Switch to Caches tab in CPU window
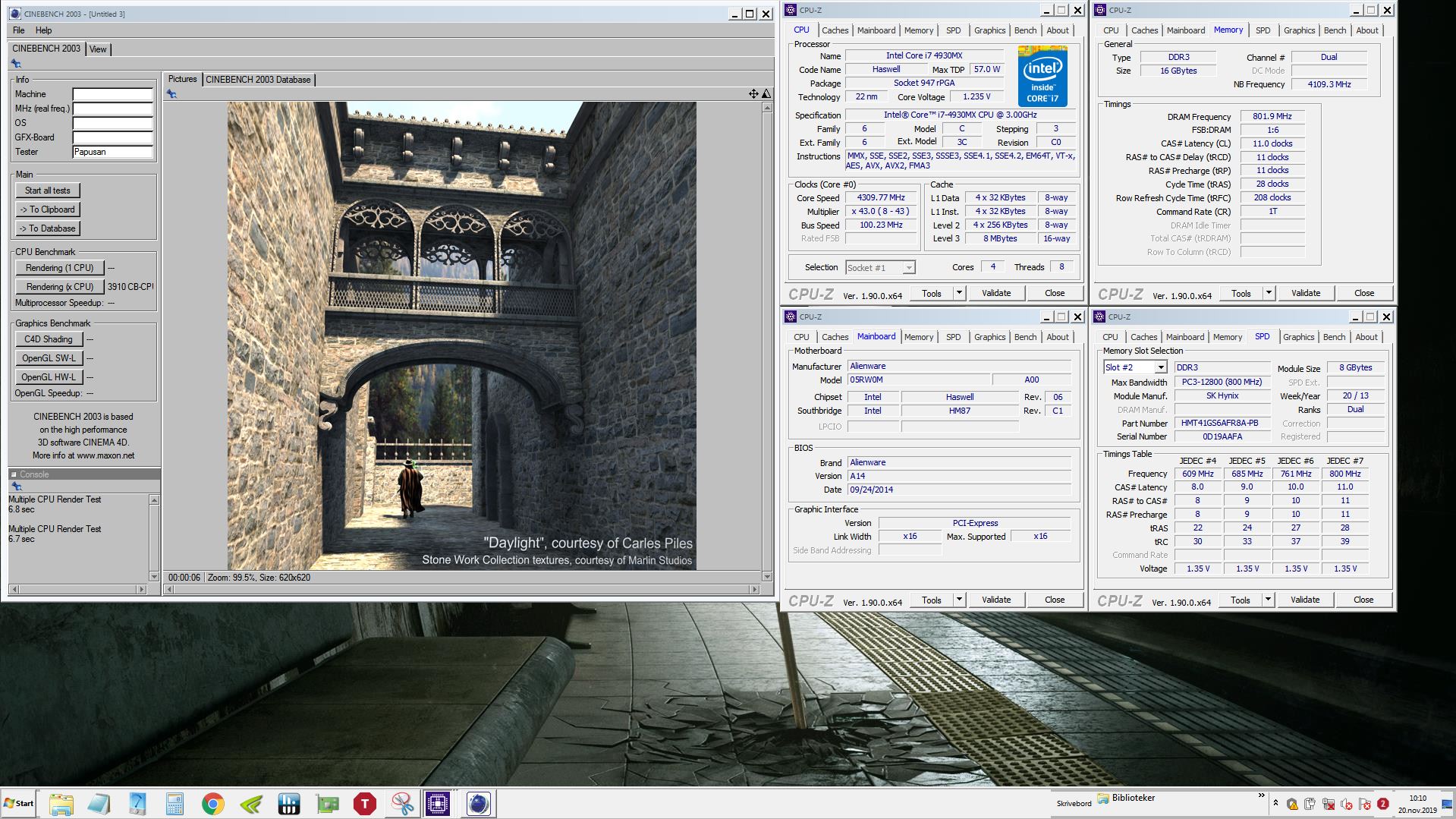The width and height of the screenshot is (1456, 819). click(835, 30)
